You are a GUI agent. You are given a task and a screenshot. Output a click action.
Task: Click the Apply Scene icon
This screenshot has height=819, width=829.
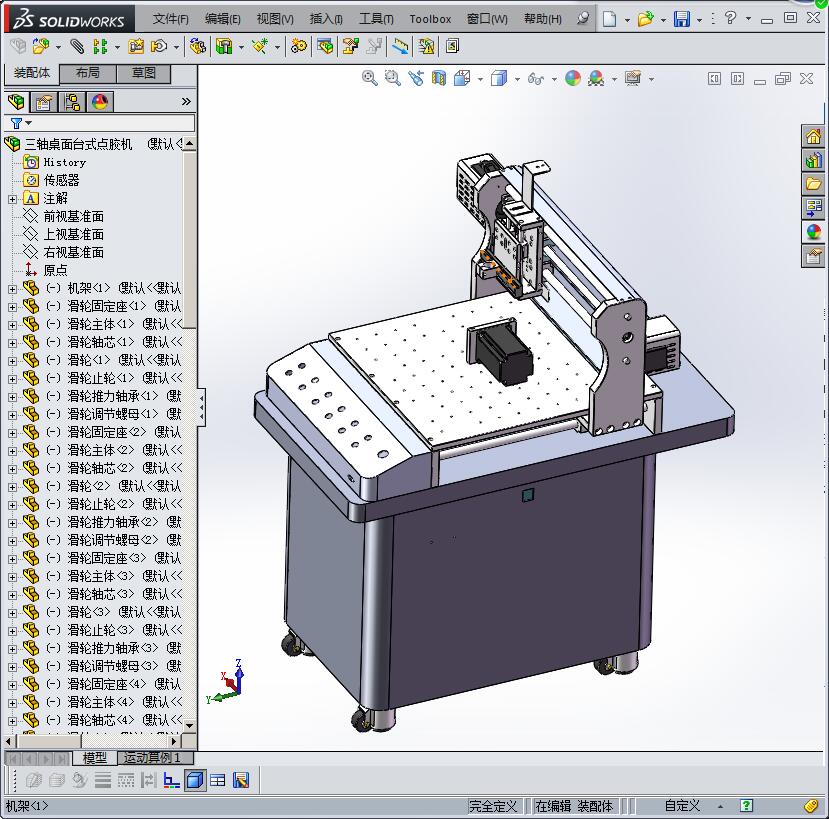coord(596,79)
